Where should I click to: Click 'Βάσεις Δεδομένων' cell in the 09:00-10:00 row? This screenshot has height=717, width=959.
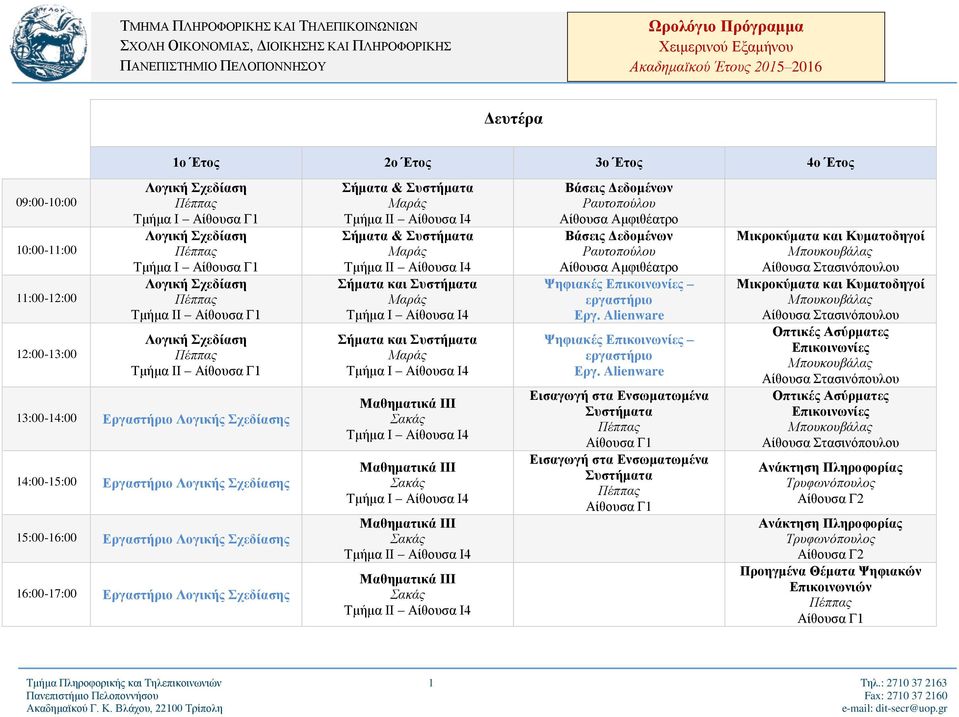point(619,203)
